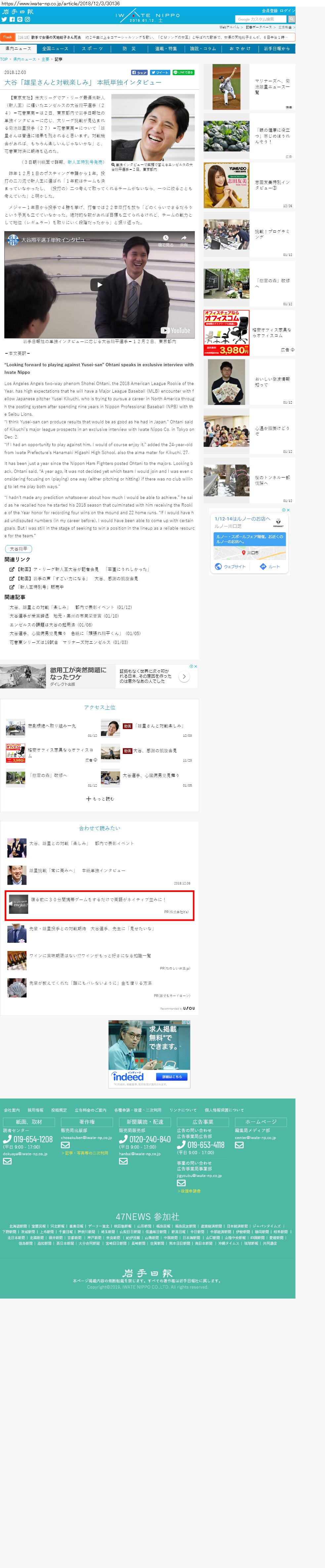This screenshot has height=1568, width=325.
Task: Open the 全国ニュース navigation tab
Action: tap(55, 49)
